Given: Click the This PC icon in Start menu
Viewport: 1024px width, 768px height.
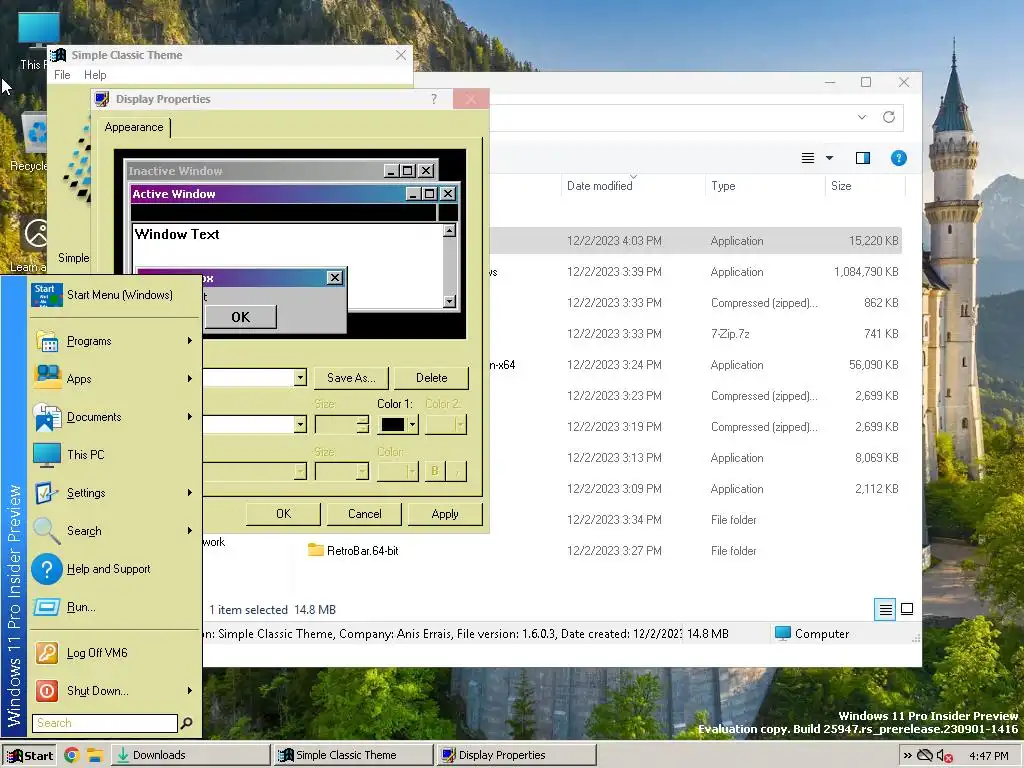Looking at the screenshot, I should click(x=46, y=455).
